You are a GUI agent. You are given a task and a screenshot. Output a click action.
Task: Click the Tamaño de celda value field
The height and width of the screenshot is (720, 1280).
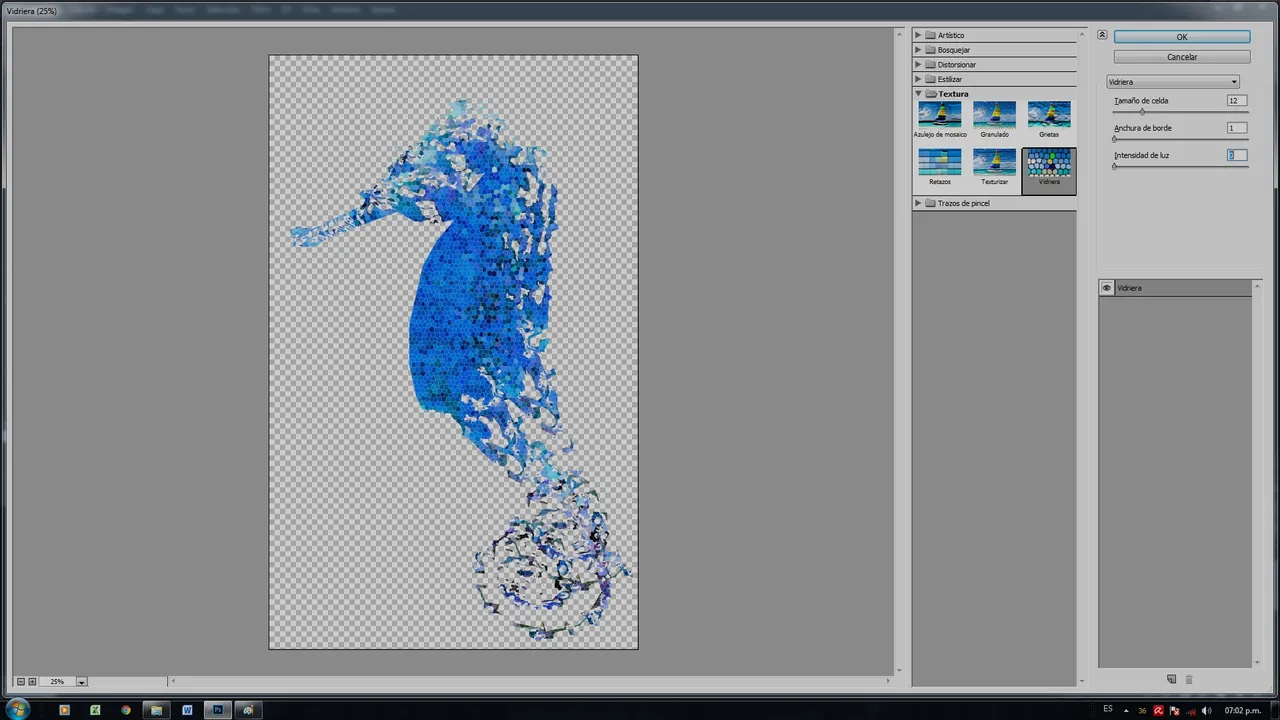point(1237,101)
